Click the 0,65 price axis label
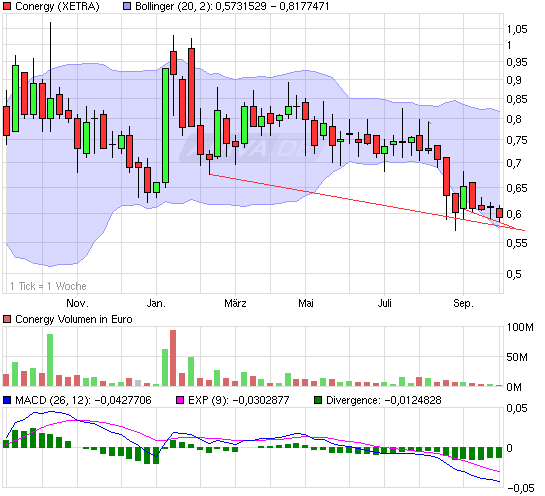 tap(517, 188)
